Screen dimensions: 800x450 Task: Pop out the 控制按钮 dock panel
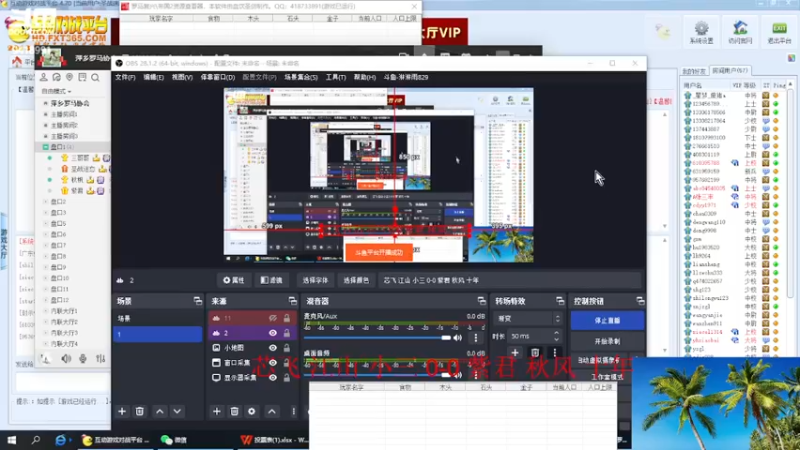point(640,301)
